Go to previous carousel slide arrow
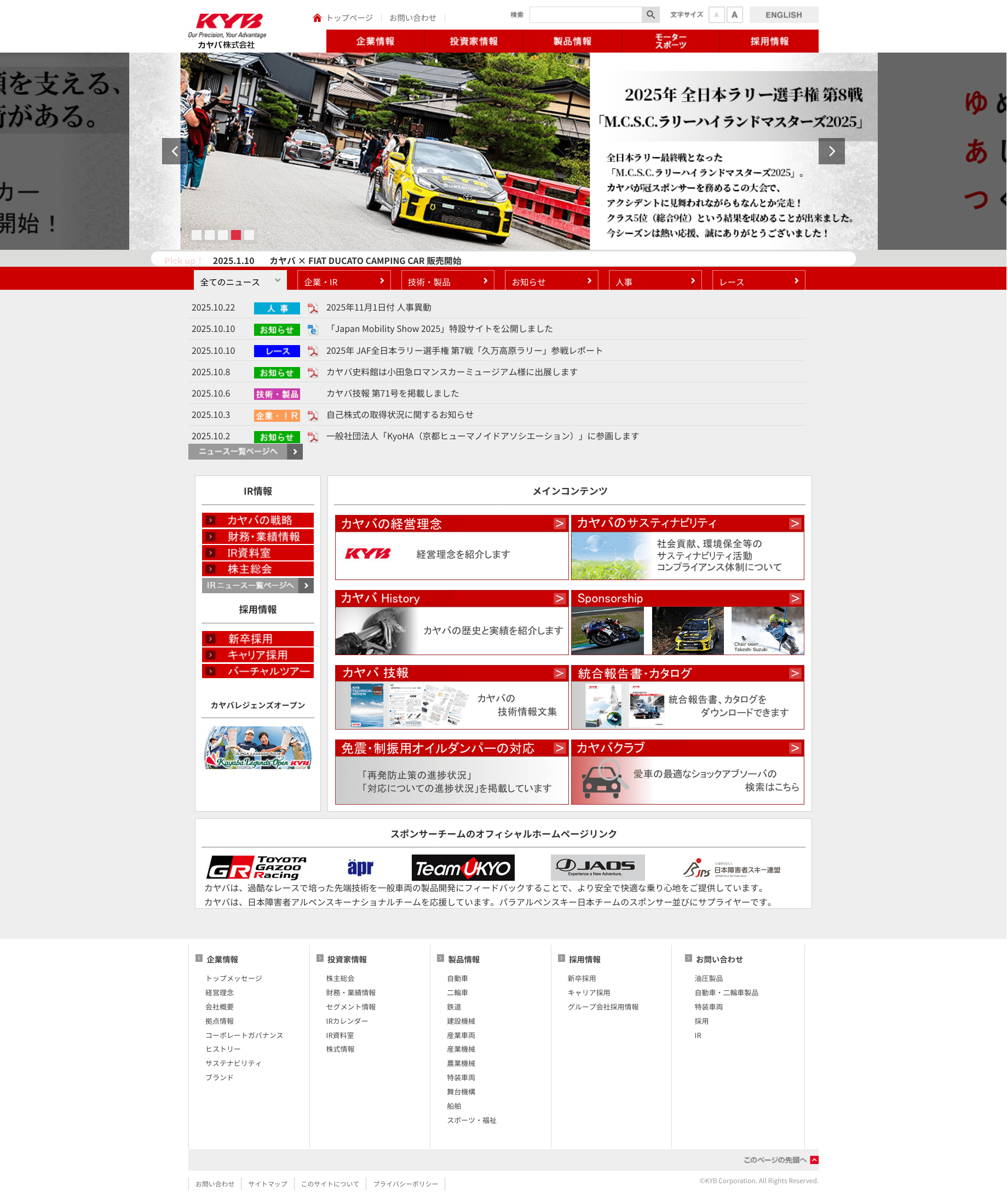 (175, 151)
